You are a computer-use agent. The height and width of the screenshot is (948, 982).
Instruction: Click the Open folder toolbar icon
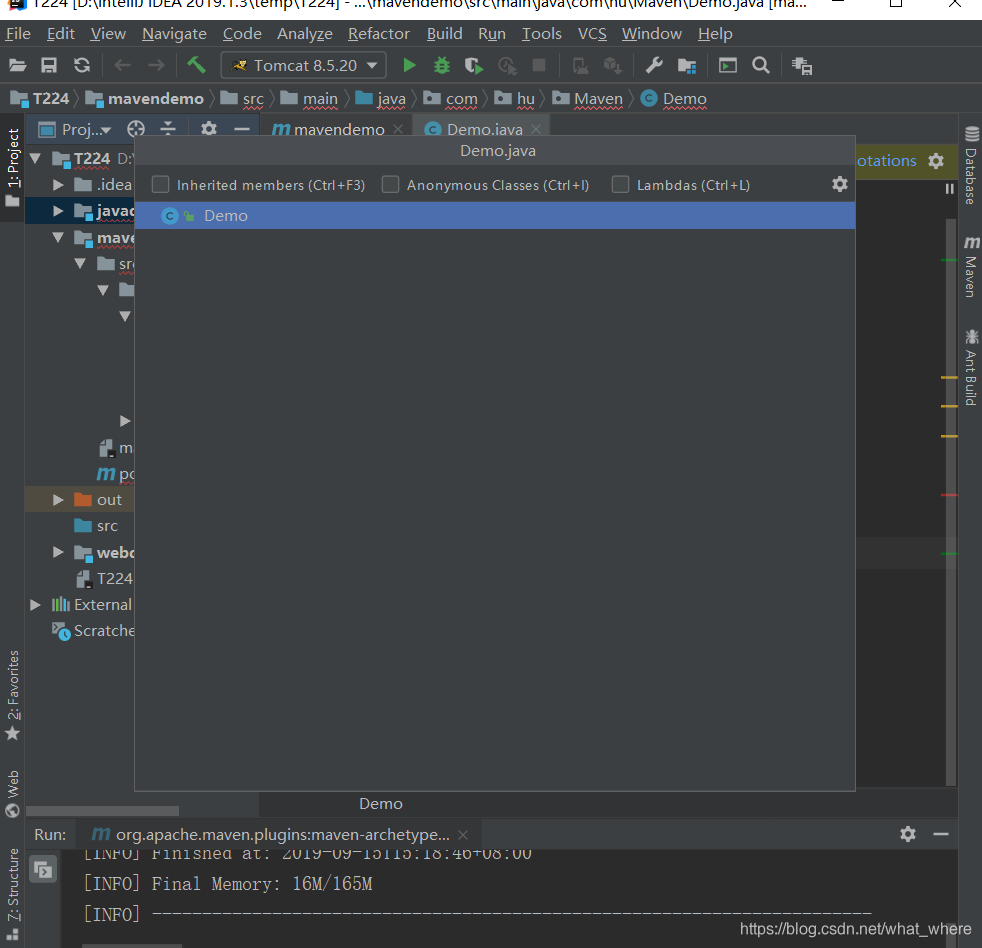18,65
